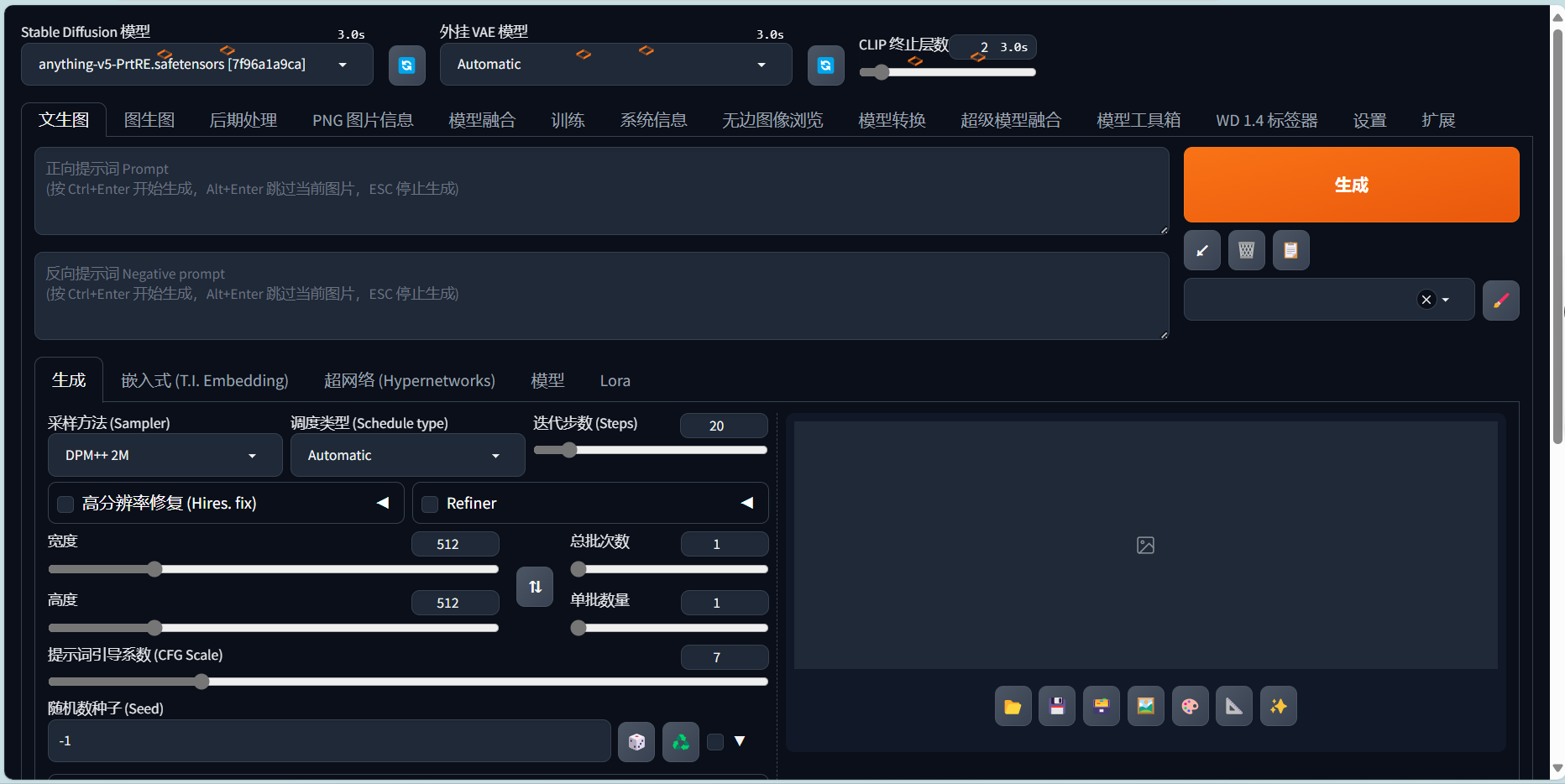Image resolution: width=1565 pixels, height=784 pixels.
Task: Go to the 模型融合 tab
Action: coord(482,120)
